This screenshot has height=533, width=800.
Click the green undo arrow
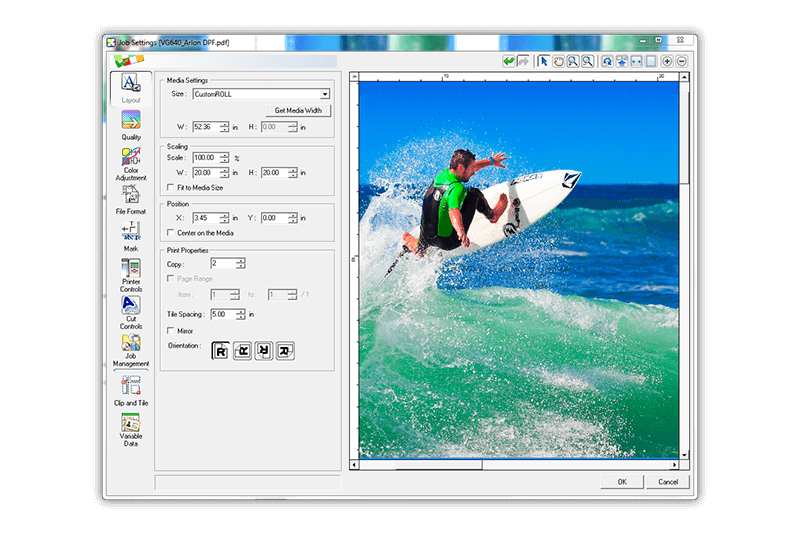click(x=508, y=61)
